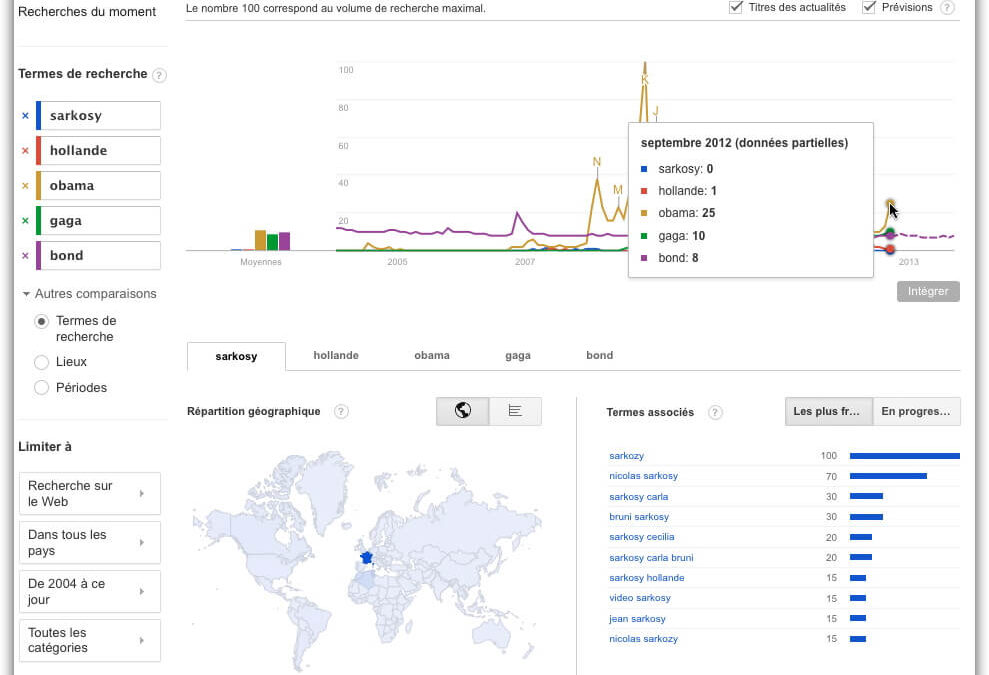Open help for Répartition géographique
The image size is (989, 675).
(341, 411)
